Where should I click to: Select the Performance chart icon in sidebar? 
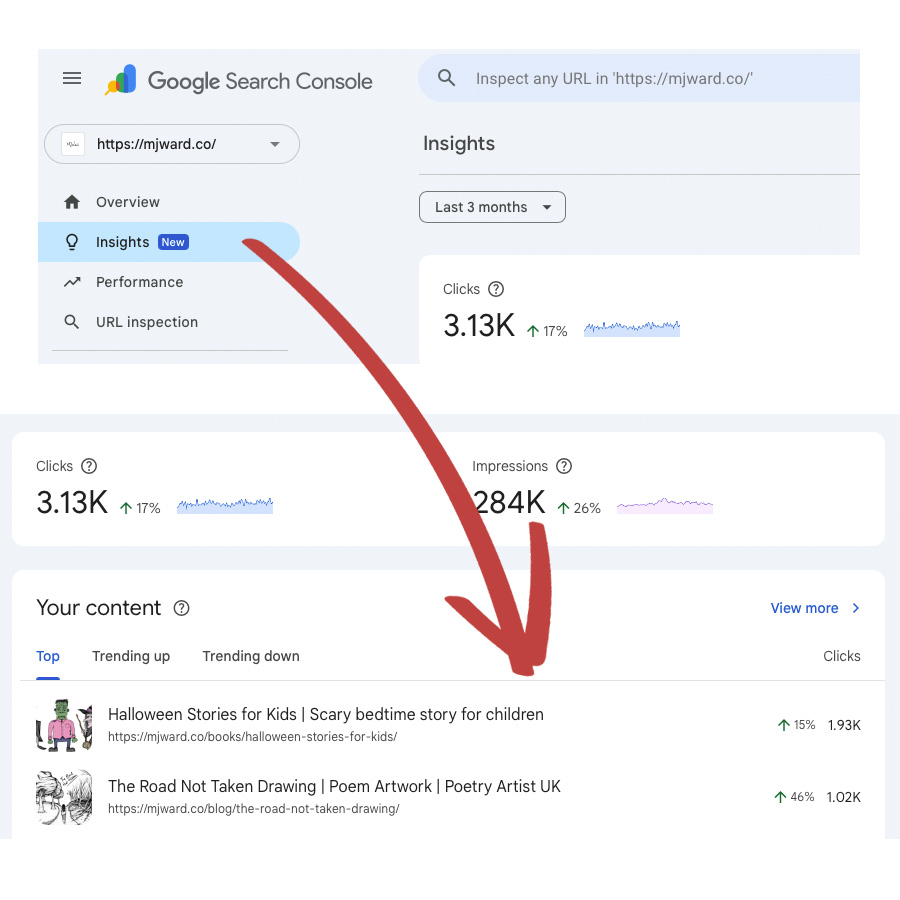pyautogui.click(x=72, y=282)
